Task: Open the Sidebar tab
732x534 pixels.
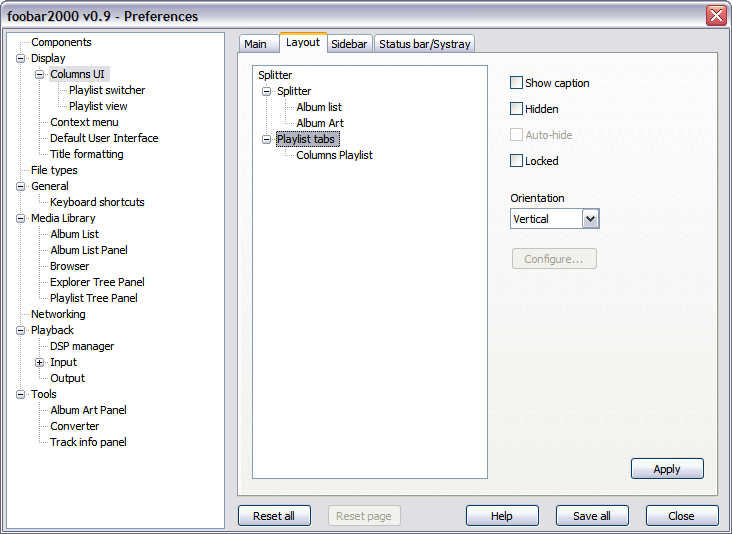Action: pos(349,44)
